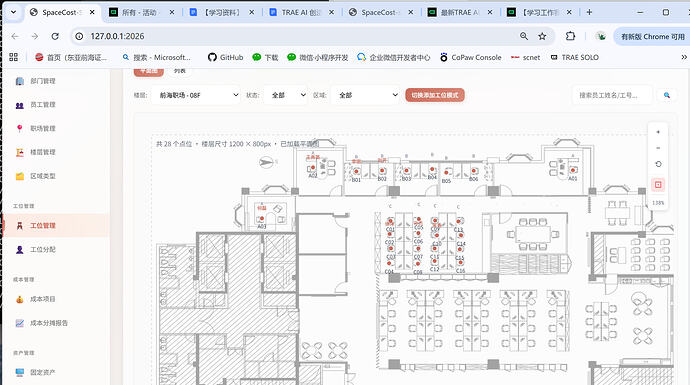Go forward in the browser
690x385 pixels.
(35, 36)
